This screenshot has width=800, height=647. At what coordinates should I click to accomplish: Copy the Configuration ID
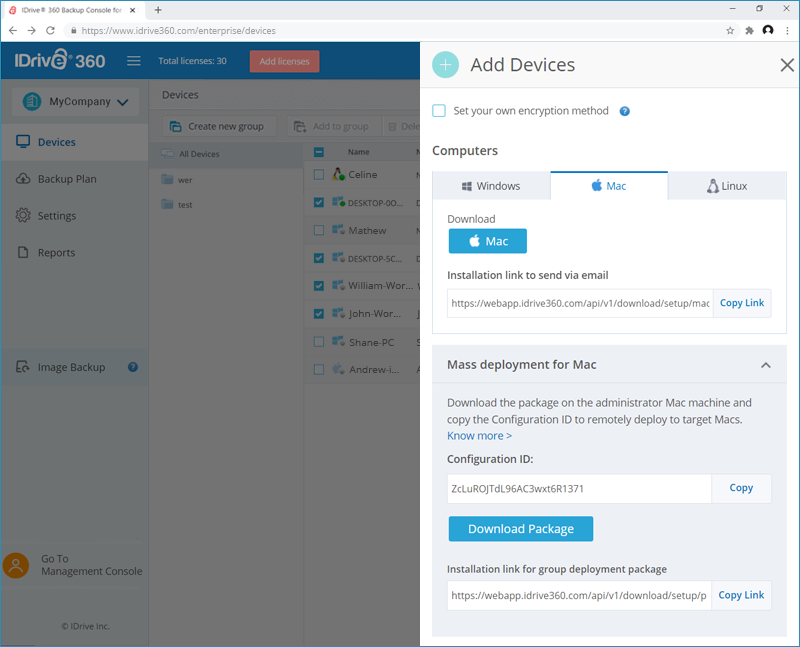coord(741,488)
